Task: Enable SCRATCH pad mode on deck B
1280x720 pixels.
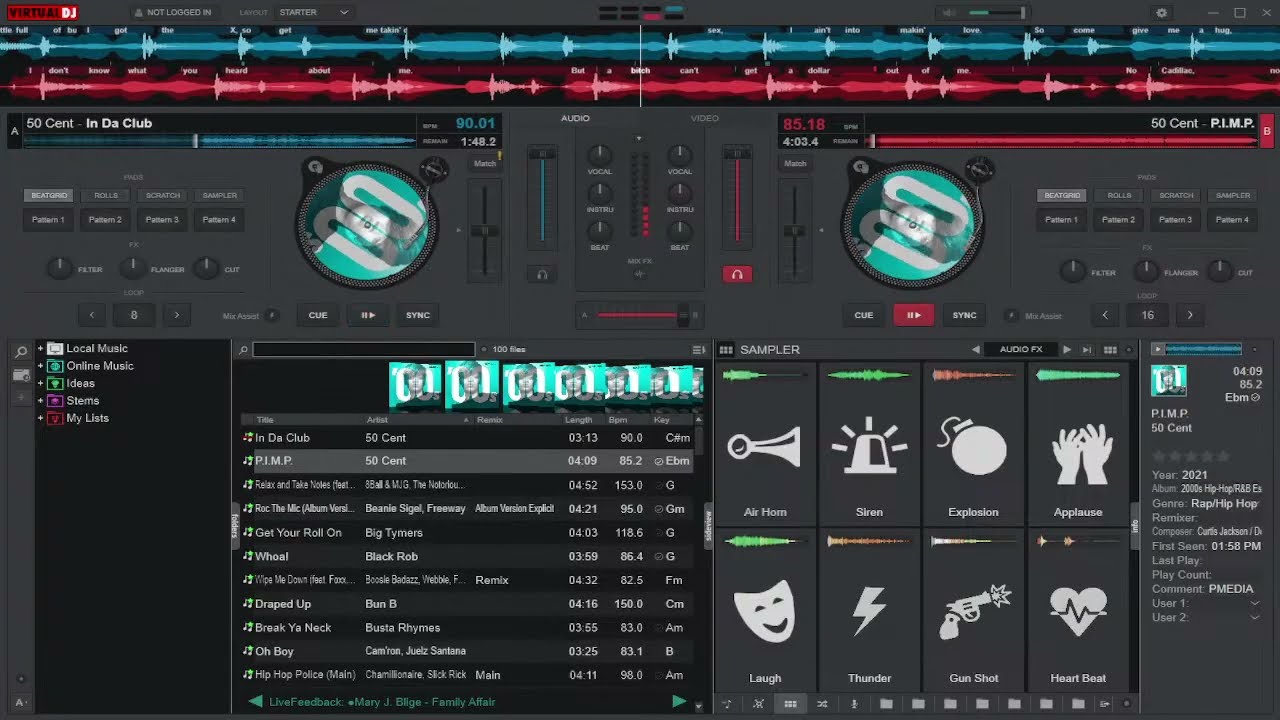Action: point(1176,195)
